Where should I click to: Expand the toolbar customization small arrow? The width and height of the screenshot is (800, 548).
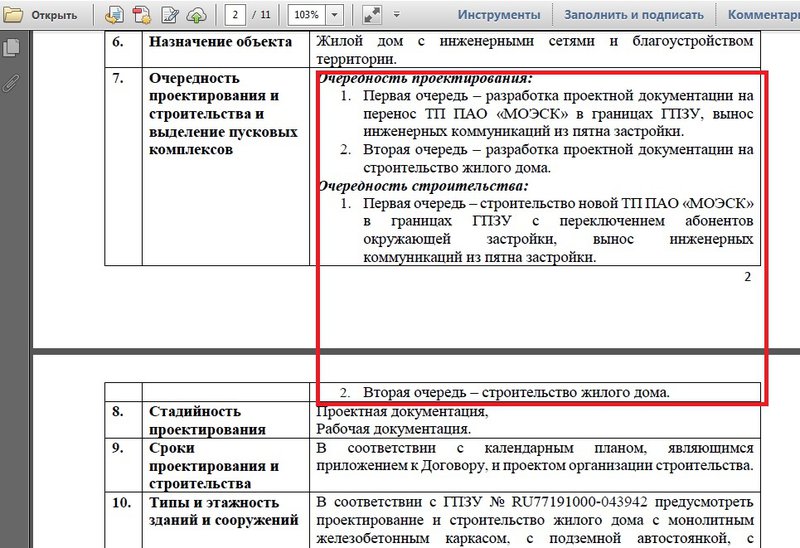pos(396,15)
